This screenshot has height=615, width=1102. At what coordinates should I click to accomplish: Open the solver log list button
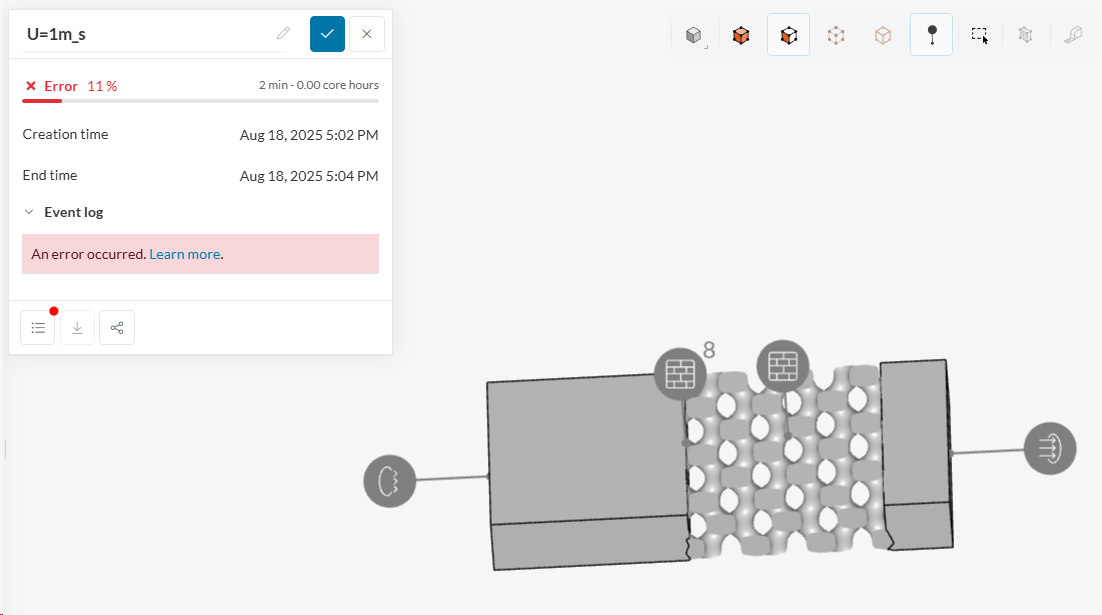(38, 328)
